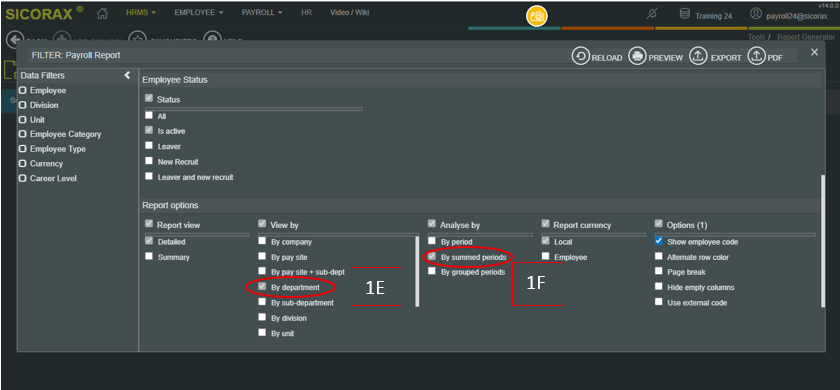840x390 pixels.
Task: Click the yellow camera snapshot icon
Action: click(536, 16)
